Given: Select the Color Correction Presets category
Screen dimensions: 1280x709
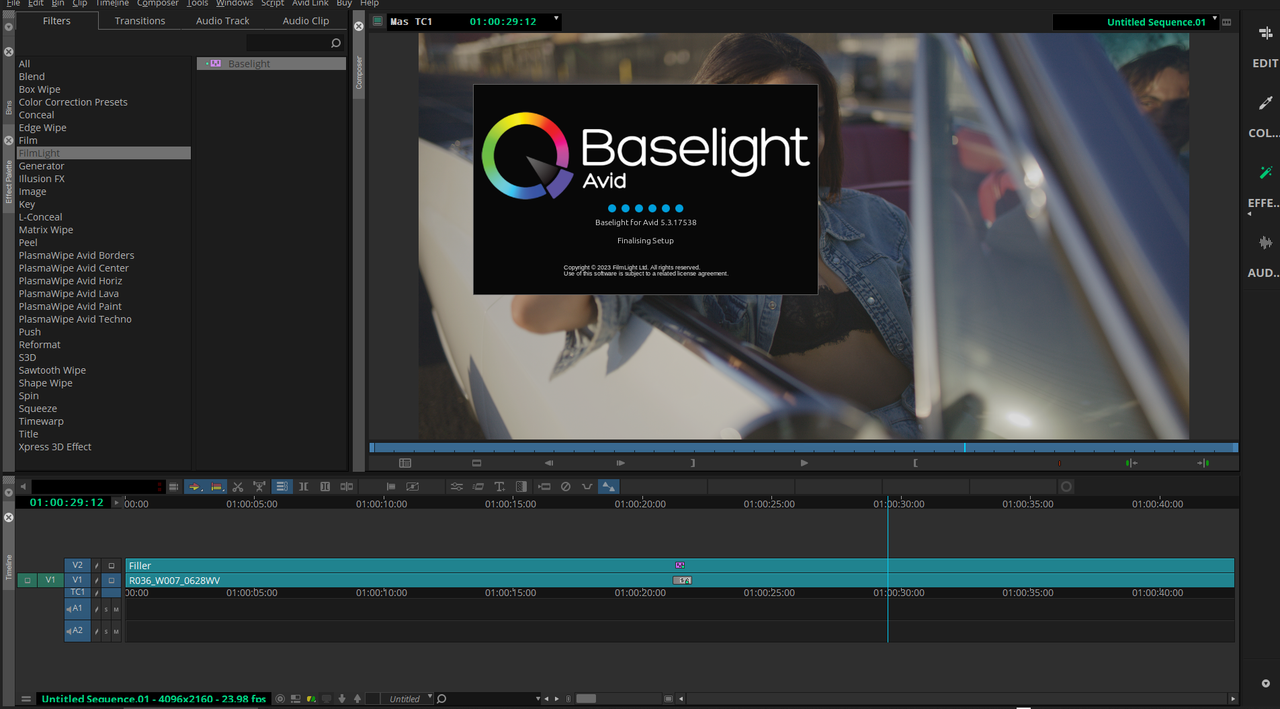Looking at the screenshot, I should click(73, 102).
